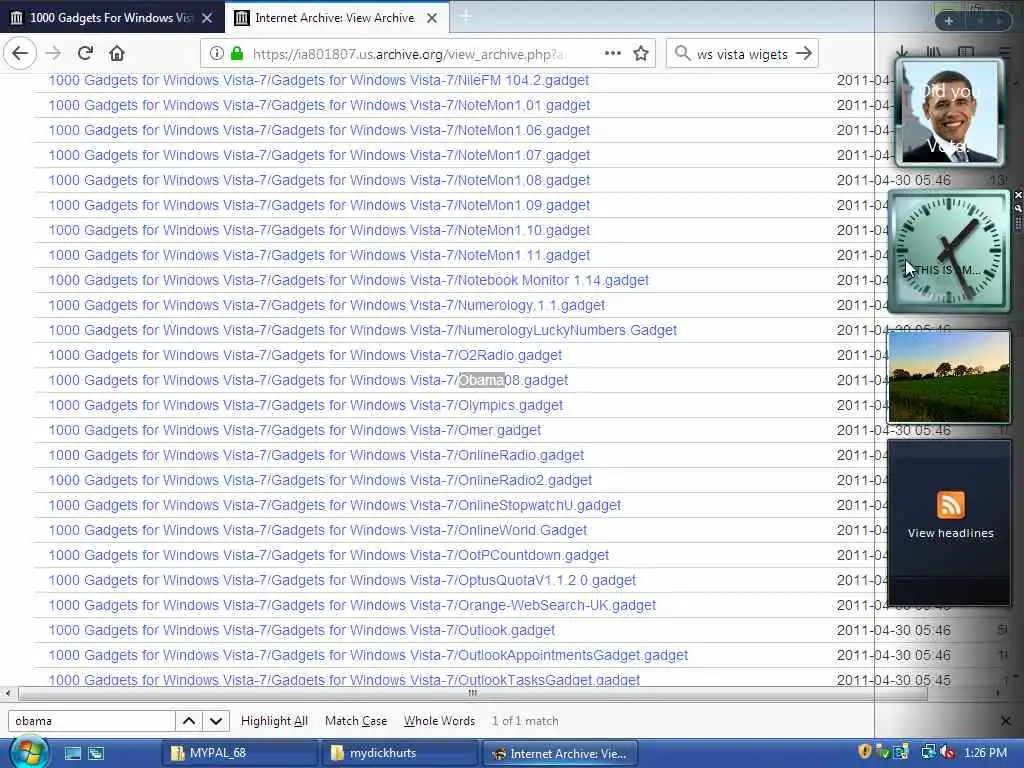Open the Outlook.gadget link

click(301, 630)
